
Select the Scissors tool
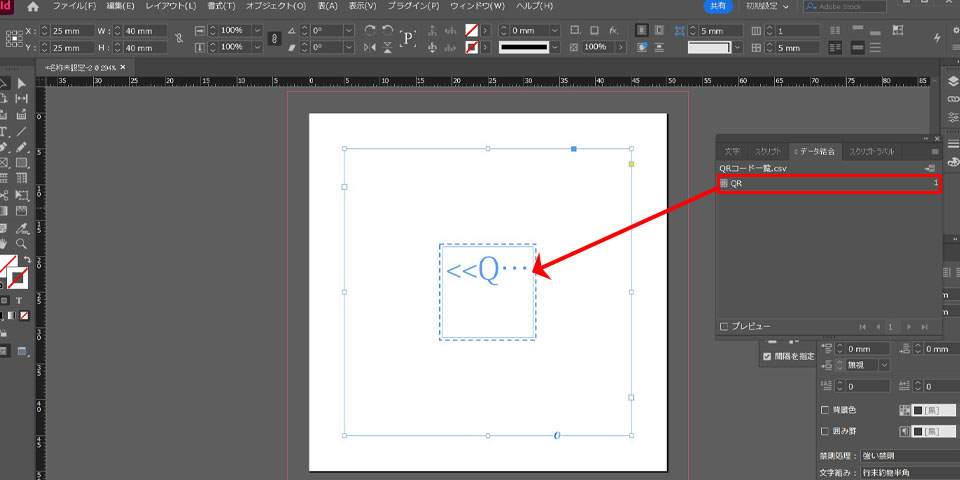pyautogui.click(x=4, y=195)
